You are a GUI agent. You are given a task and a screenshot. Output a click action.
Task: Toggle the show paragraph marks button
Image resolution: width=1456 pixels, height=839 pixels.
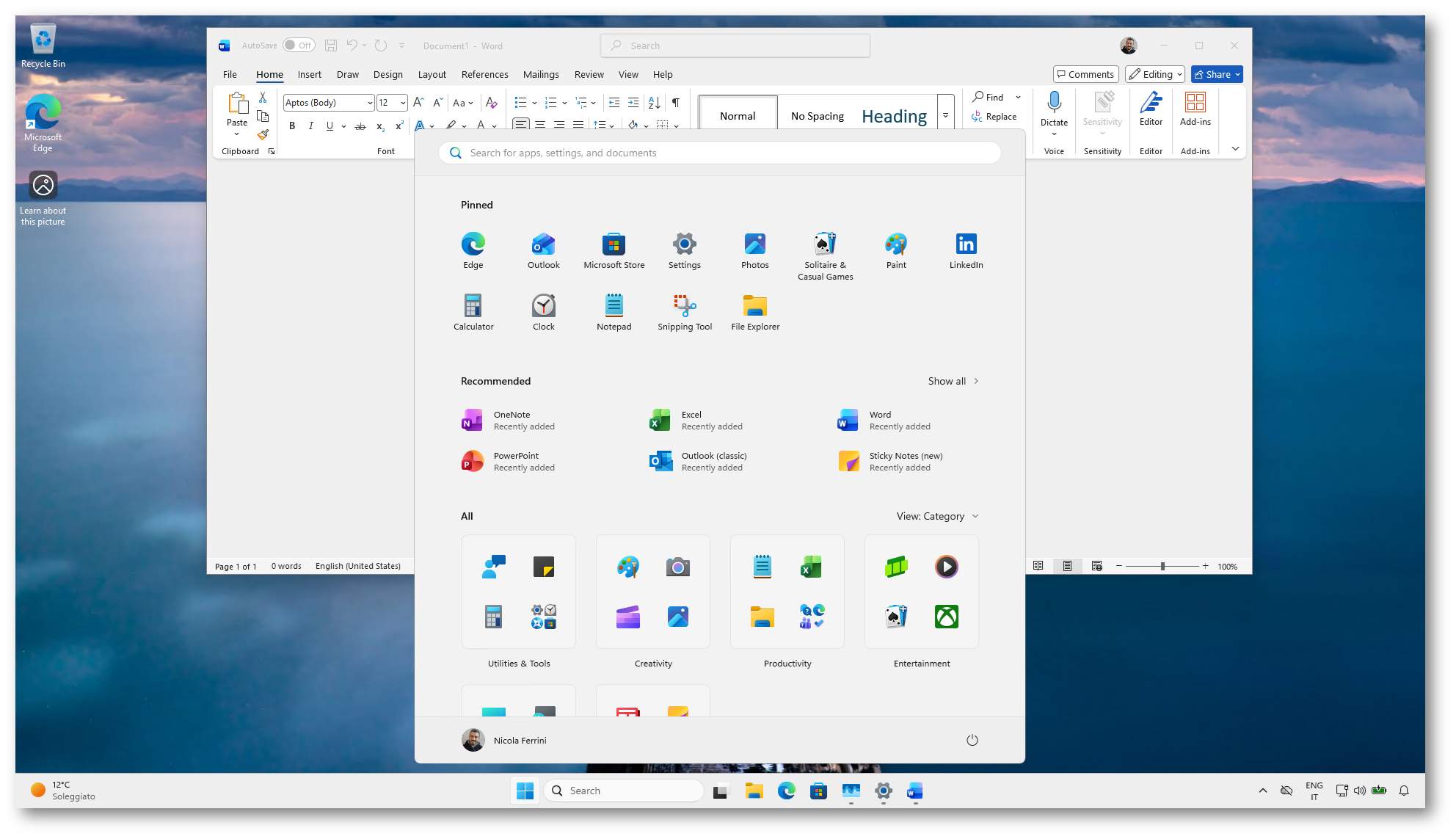pyautogui.click(x=675, y=103)
